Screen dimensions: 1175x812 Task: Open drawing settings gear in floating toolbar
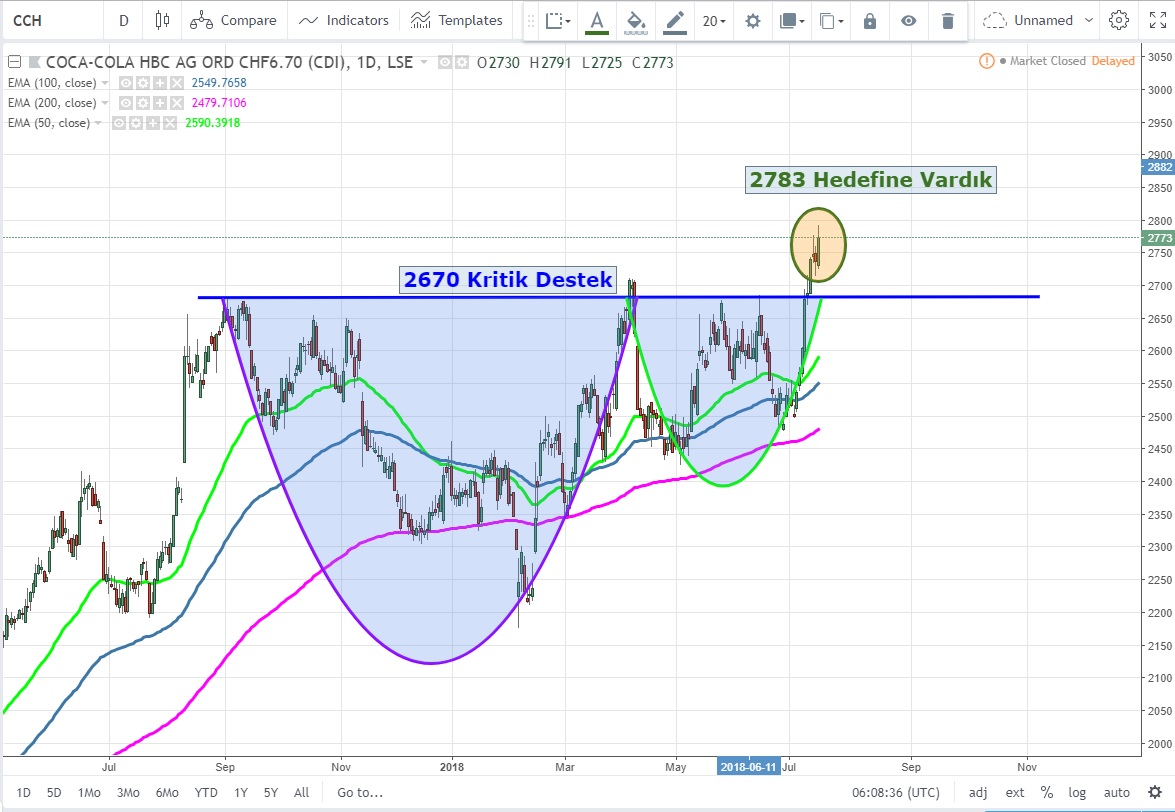(752, 21)
